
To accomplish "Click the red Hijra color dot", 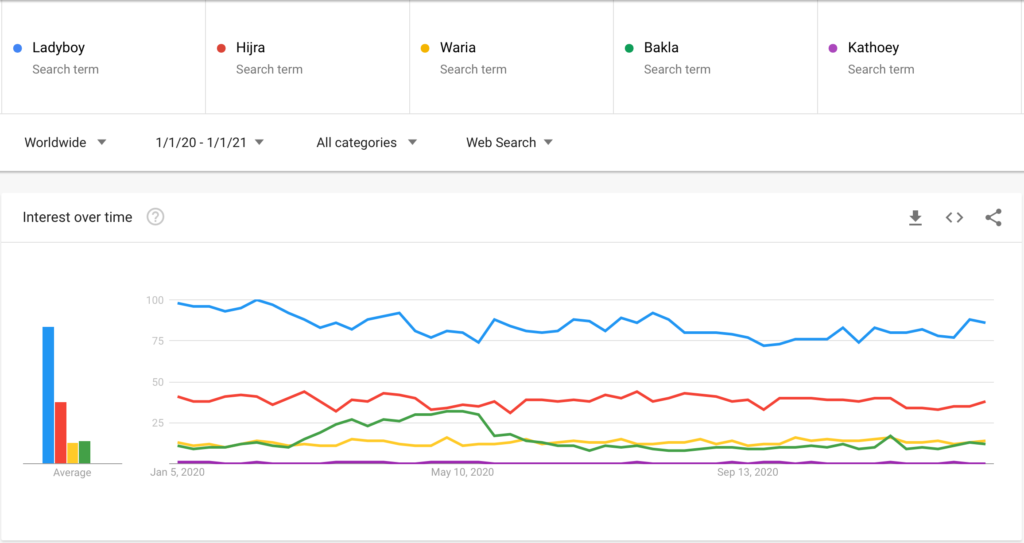I will (222, 48).
